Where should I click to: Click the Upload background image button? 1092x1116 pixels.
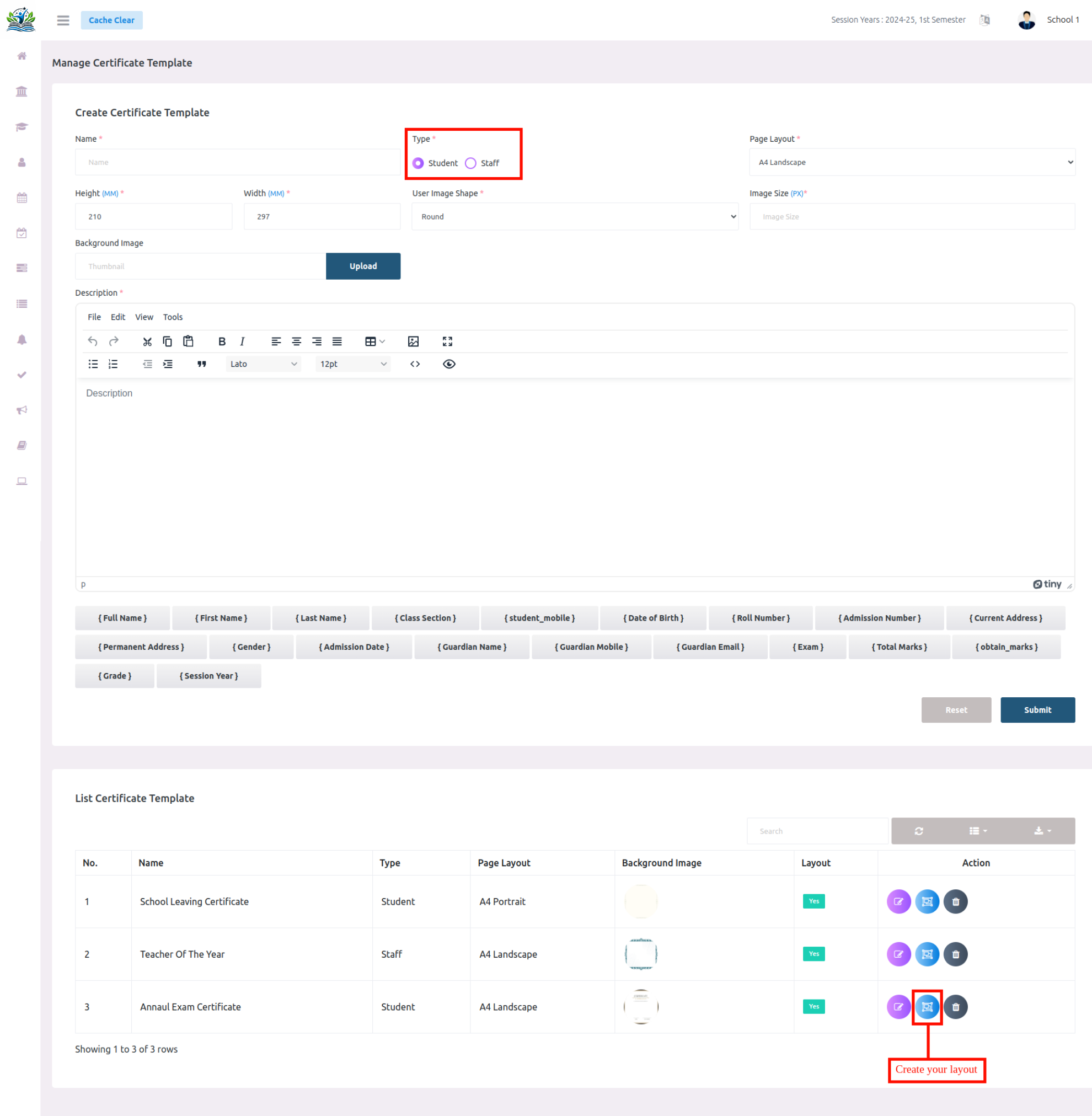(363, 266)
